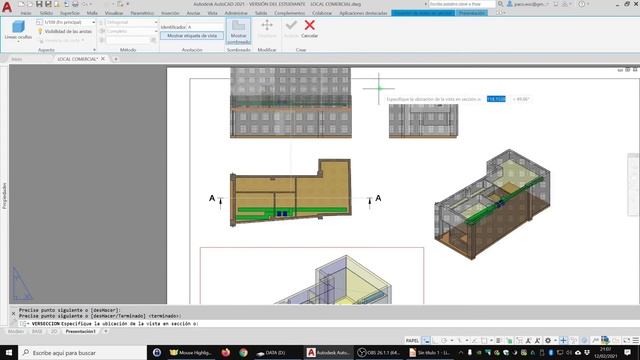Toggle the Mostrar sombreado button
Image resolution: width=640 pixels, height=360 pixels.
point(238,31)
